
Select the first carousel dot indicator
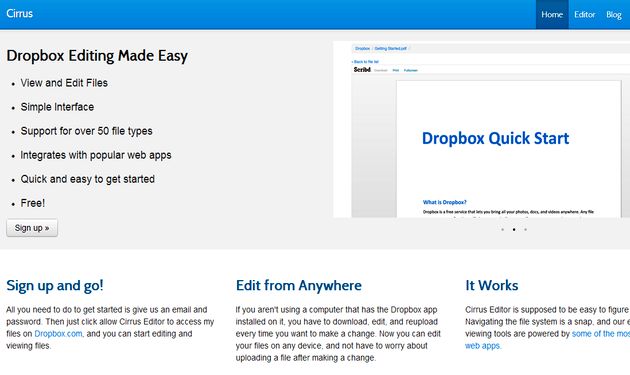coord(503,230)
